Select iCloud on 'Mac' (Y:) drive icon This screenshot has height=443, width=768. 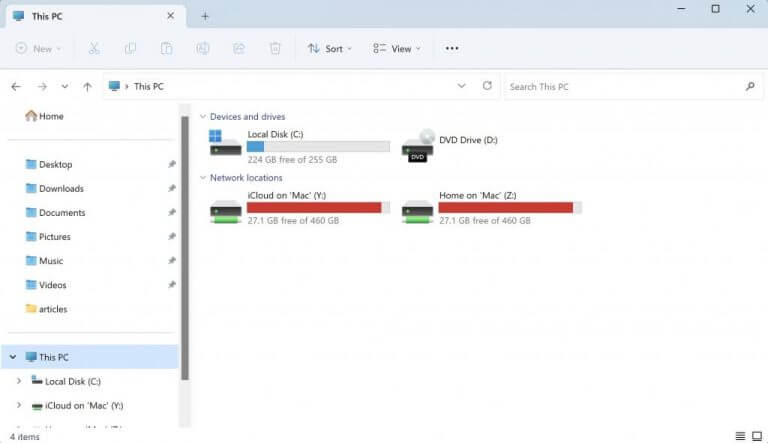225,211
